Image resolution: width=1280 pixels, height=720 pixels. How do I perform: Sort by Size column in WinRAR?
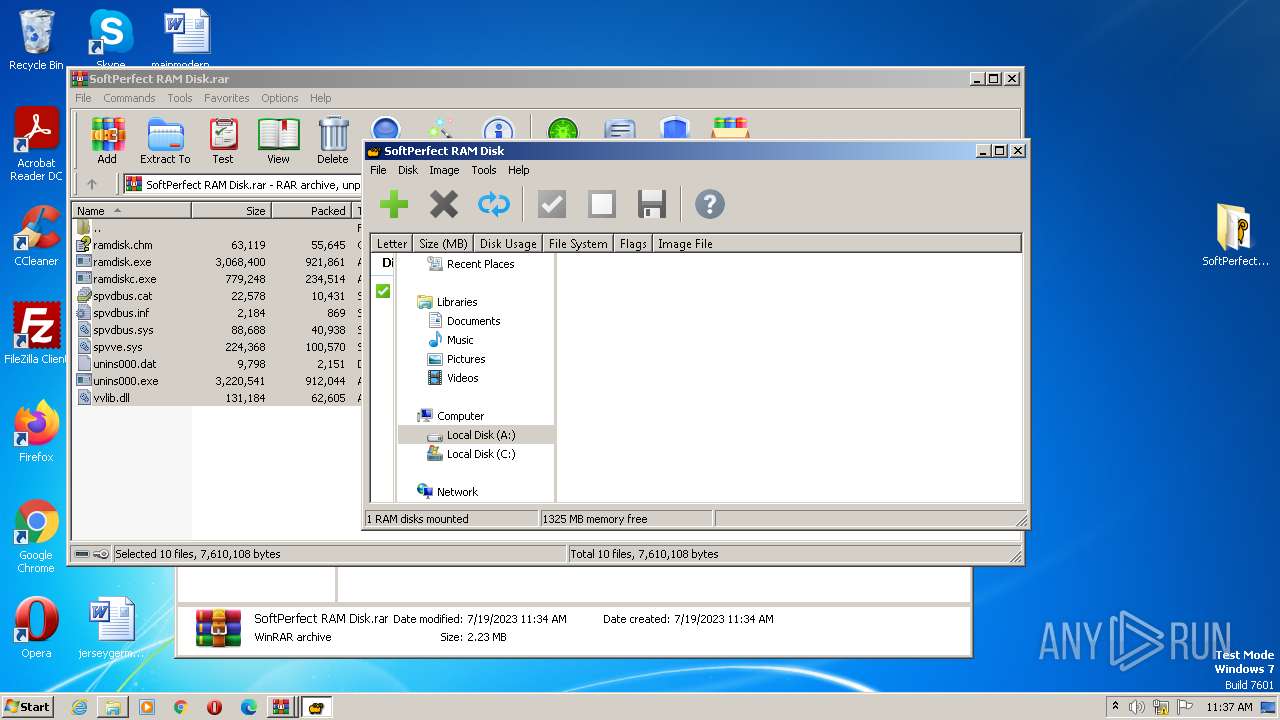[x=231, y=211]
